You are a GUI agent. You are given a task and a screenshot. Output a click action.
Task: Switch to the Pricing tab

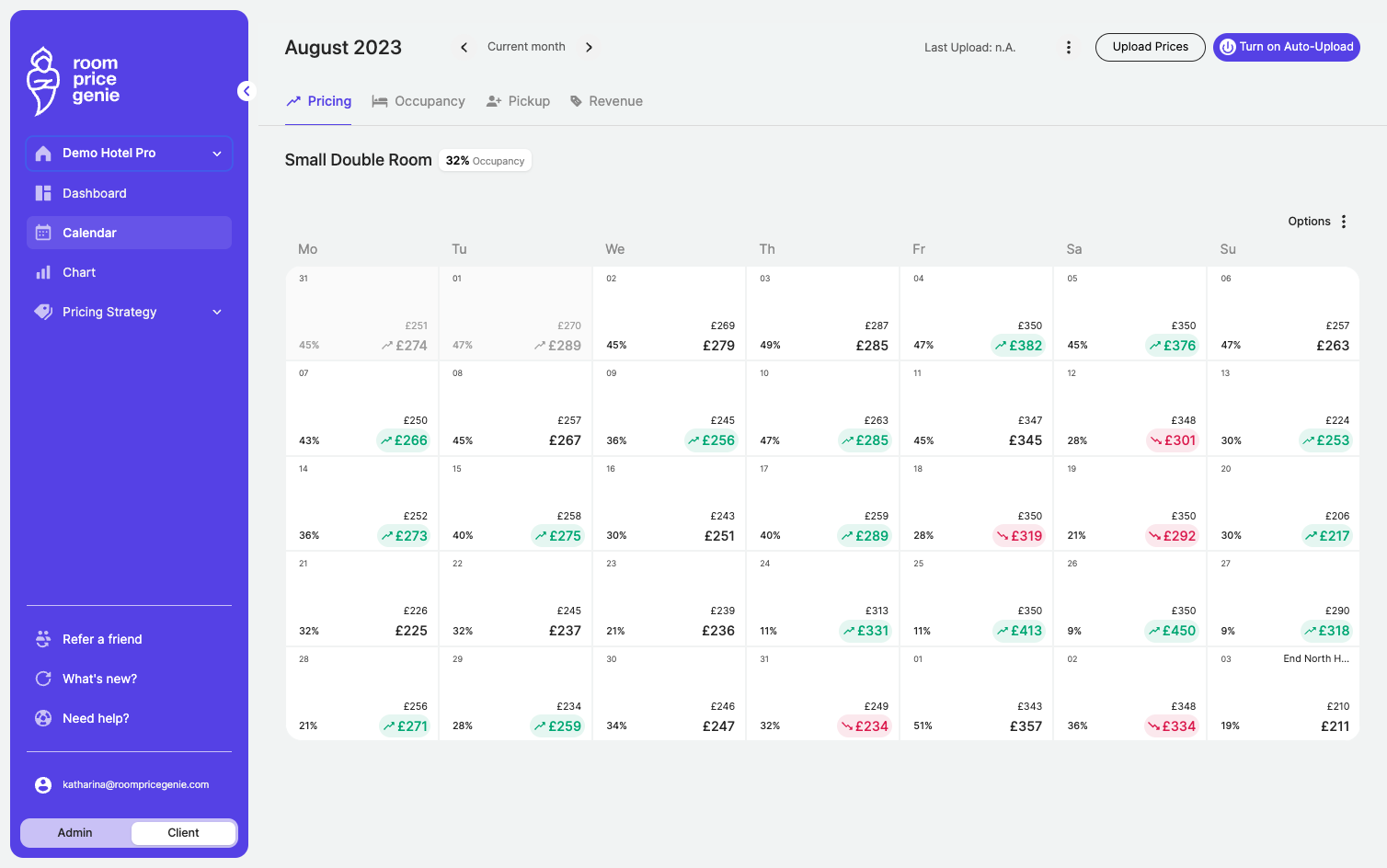coord(318,101)
